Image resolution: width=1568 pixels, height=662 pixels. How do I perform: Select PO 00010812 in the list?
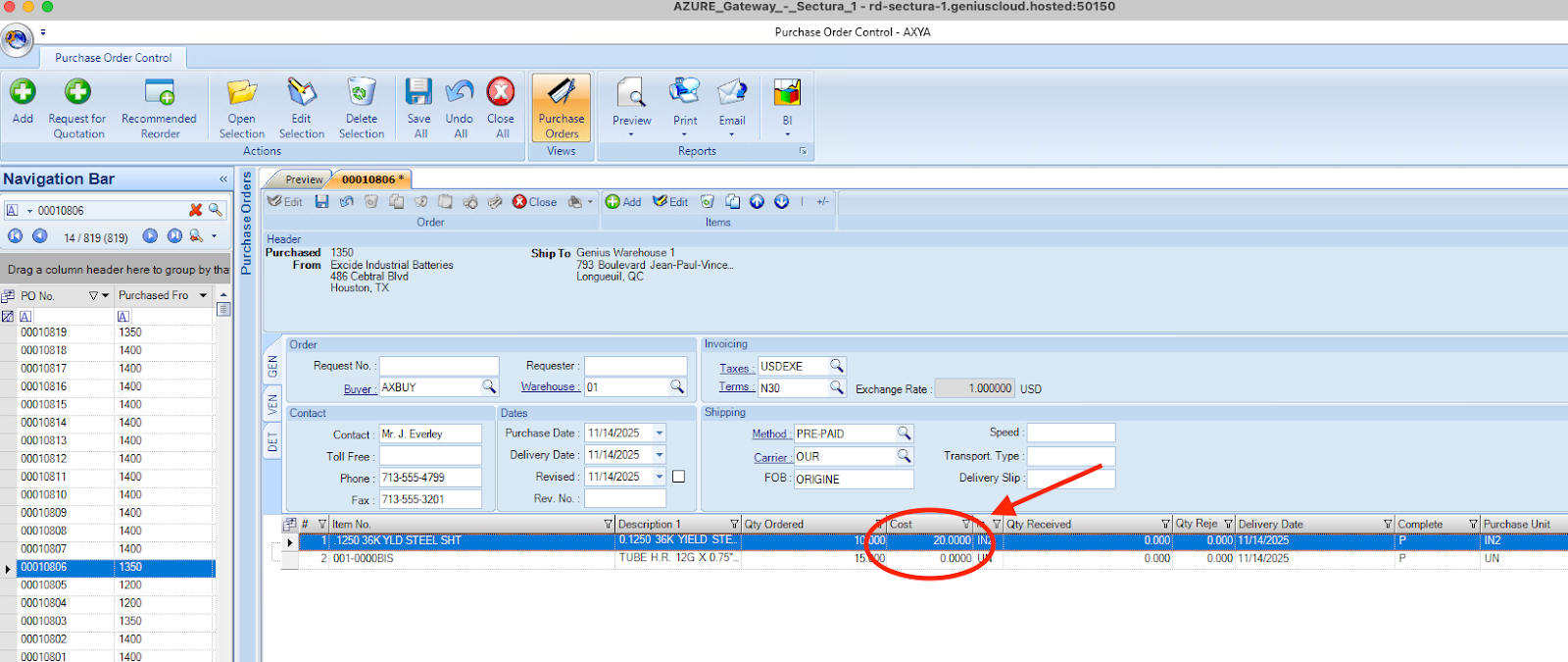[x=44, y=458]
